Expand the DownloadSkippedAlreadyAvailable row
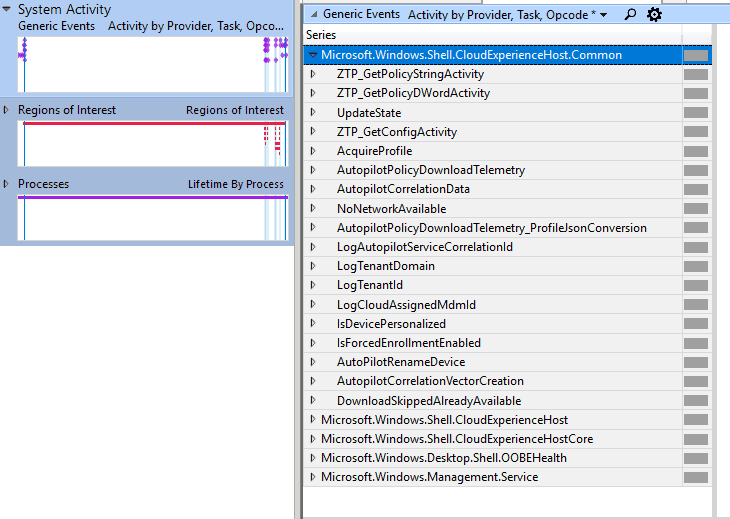Image resolution: width=730 pixels, height=519 pixels. tap(313, 400)
